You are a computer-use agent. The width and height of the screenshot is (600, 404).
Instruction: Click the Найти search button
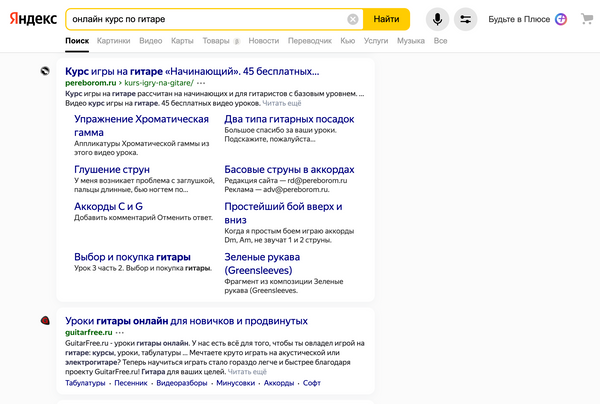point(386,19)
